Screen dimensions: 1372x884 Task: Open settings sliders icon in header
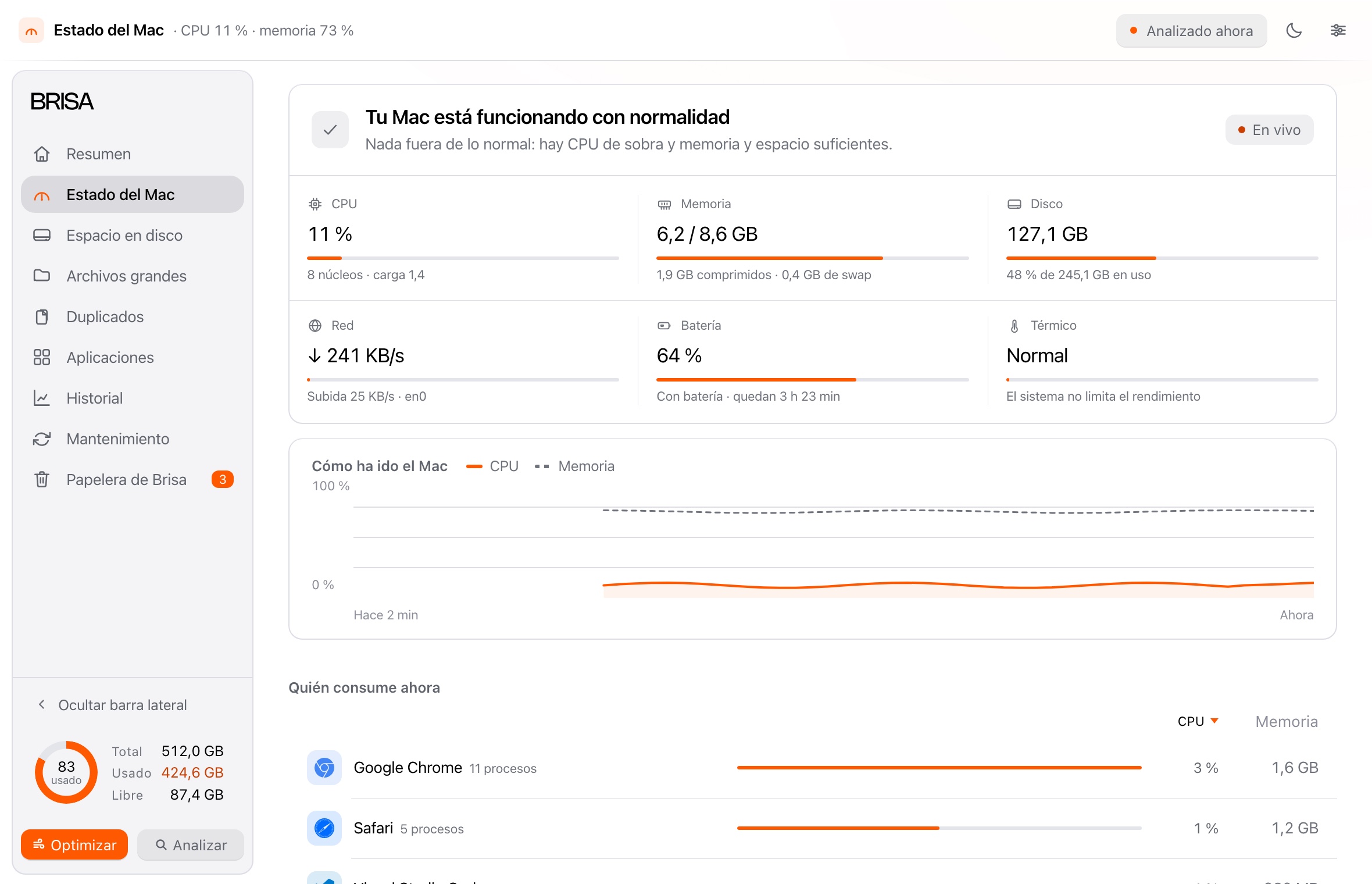point(1338,30)
